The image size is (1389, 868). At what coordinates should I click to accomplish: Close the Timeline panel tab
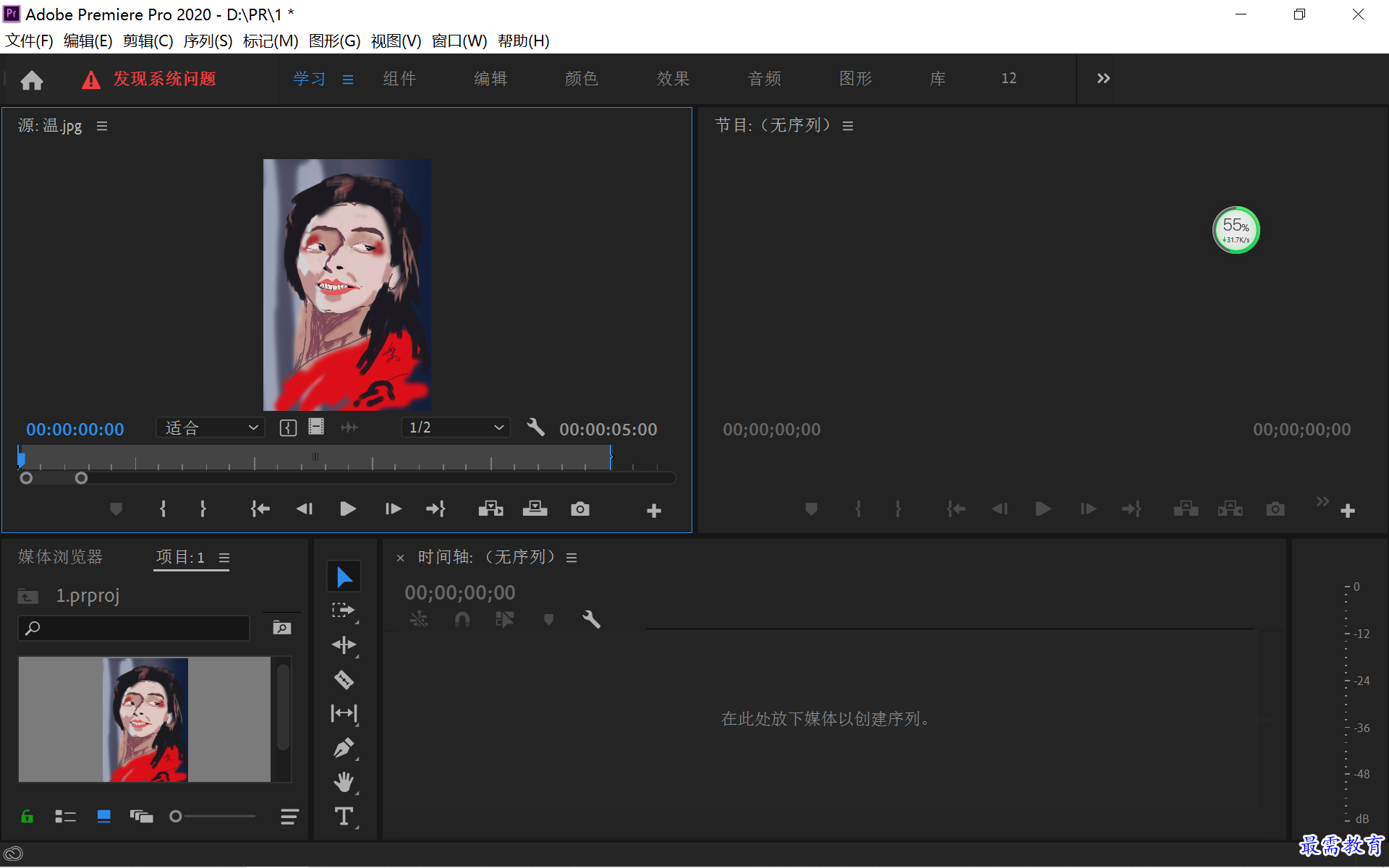click(x=400, y=558)
